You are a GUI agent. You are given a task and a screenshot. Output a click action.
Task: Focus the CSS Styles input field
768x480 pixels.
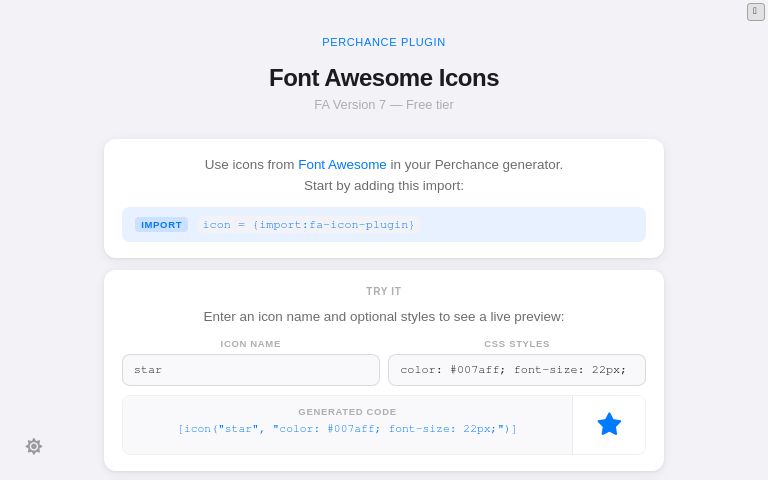coord(517,370)
